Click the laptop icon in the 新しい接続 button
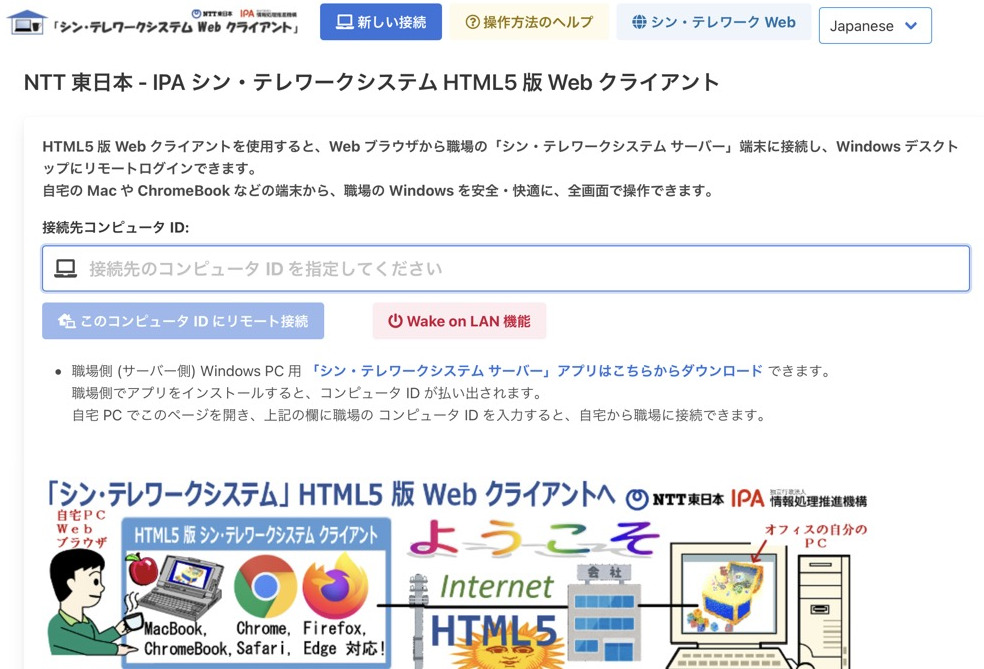984x669 pixels. click(x=344, y=23)
